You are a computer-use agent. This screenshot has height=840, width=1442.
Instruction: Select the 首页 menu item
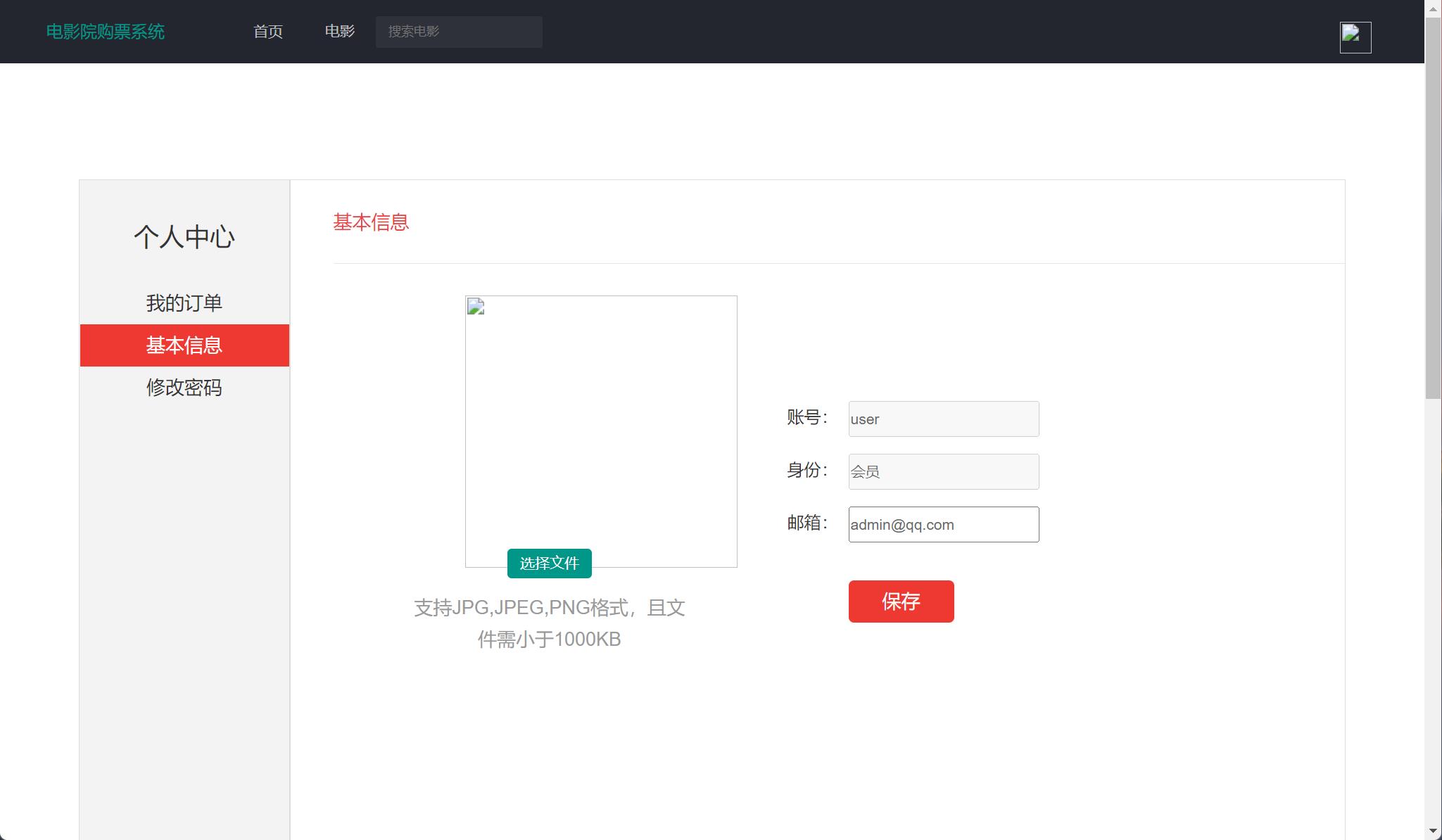(x=267, y=32)
